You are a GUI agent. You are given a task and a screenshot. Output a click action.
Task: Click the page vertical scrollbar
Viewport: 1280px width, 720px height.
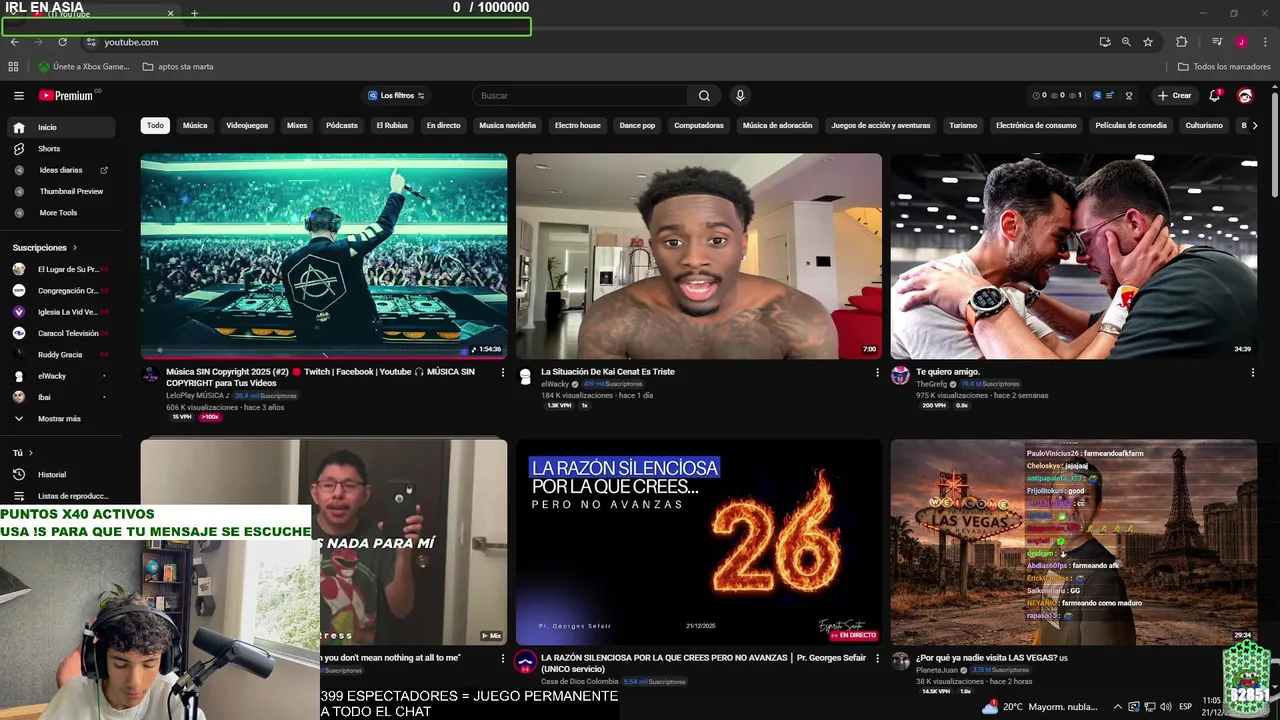pos(1274,146)
